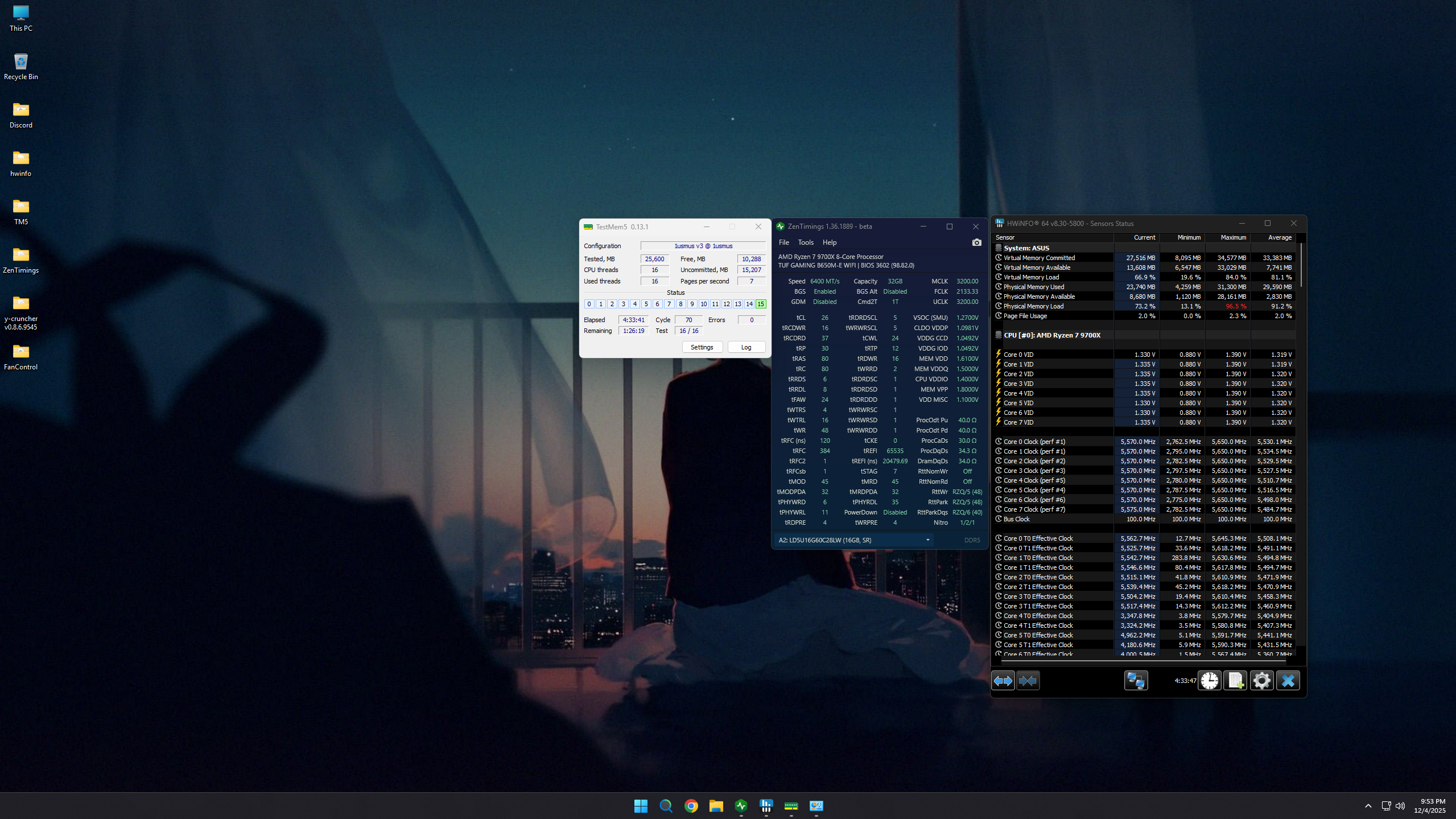Open the Recycle Bin desktop icon
Image resolution: width=1456 pixels, height=819 pixels.
tap(21, 67)
